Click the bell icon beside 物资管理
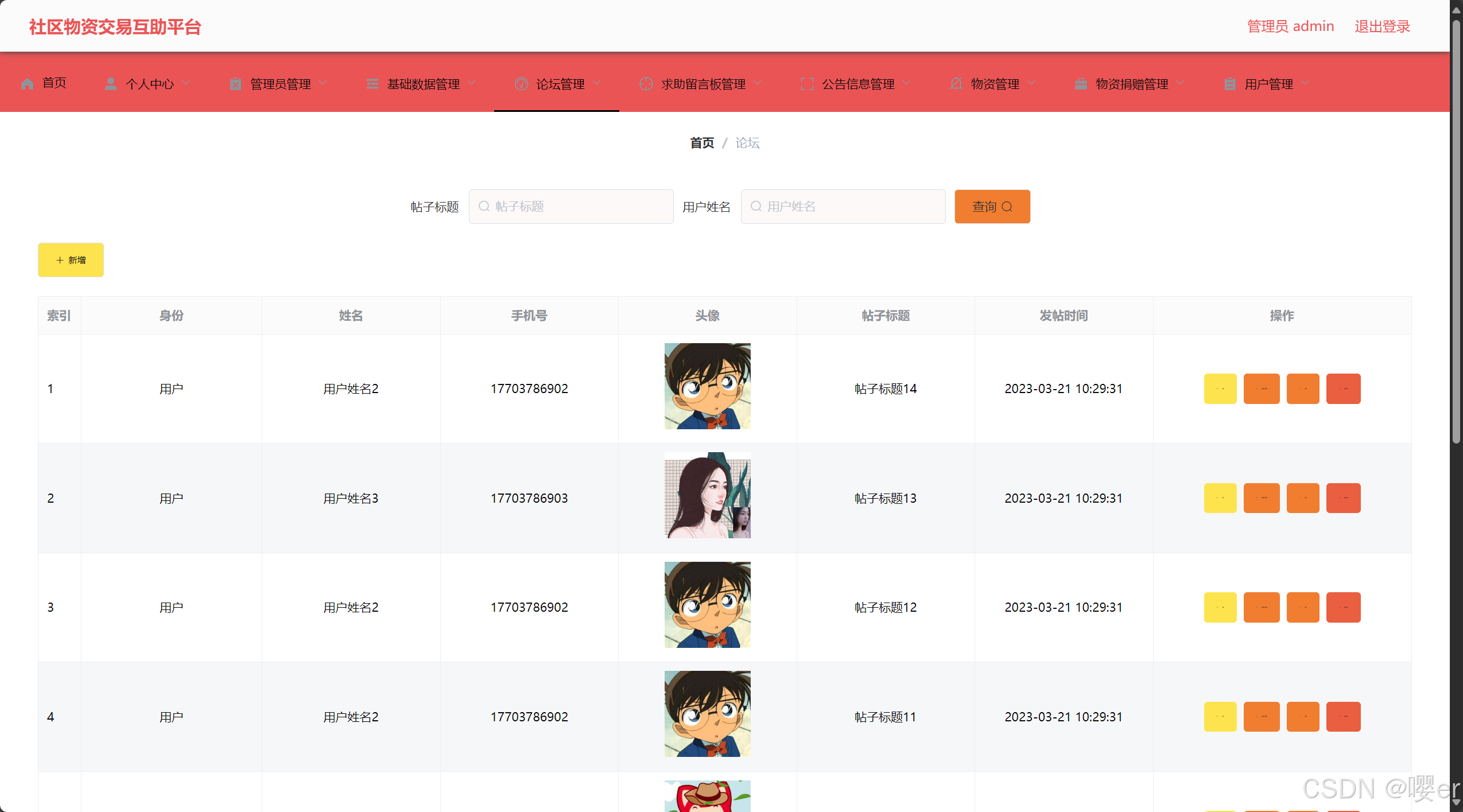The image size is (1463, 812). tap(956, 84)
